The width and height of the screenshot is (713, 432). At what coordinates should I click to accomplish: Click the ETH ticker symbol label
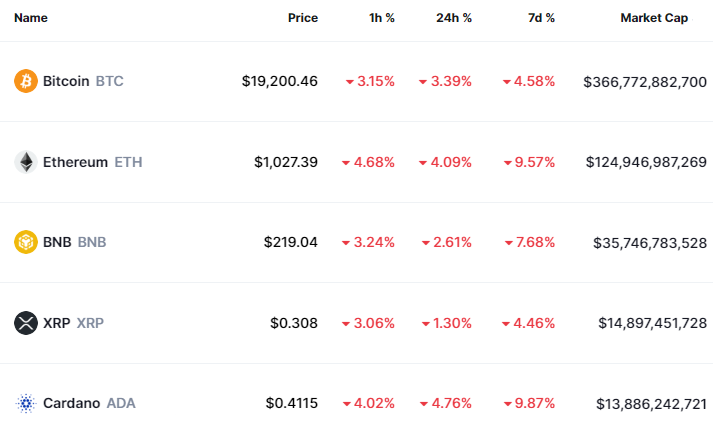click(128, 162)
